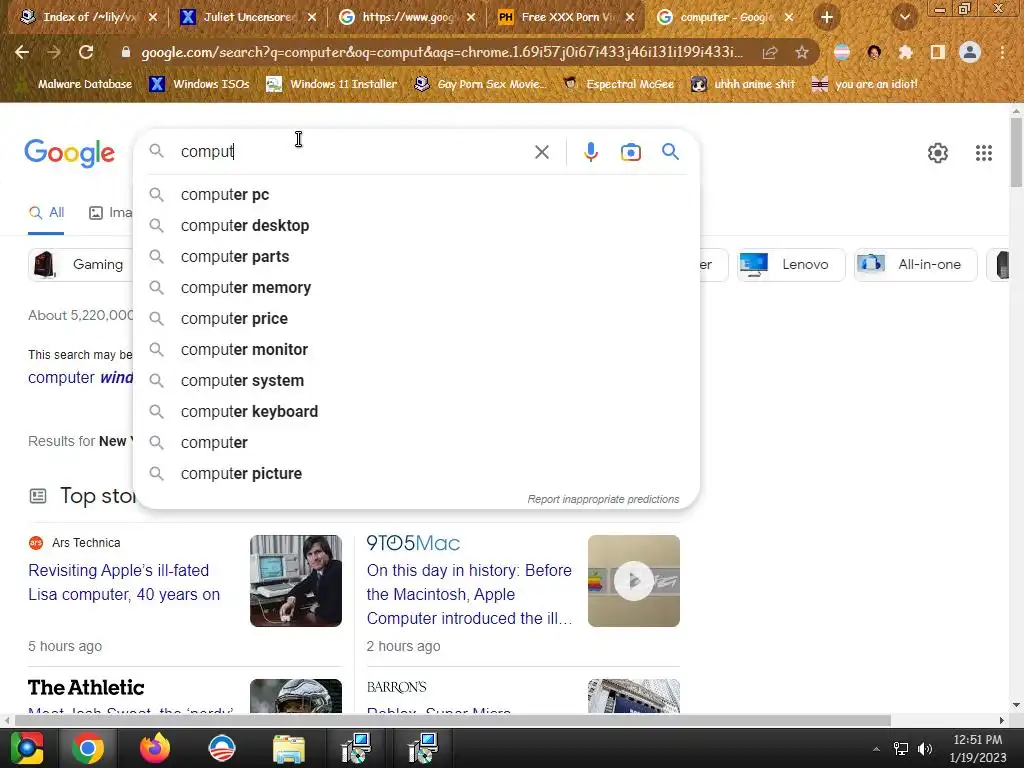Click the Forward navigation arrow
This screenshot has height=768, width=1024.
(54, 52)
